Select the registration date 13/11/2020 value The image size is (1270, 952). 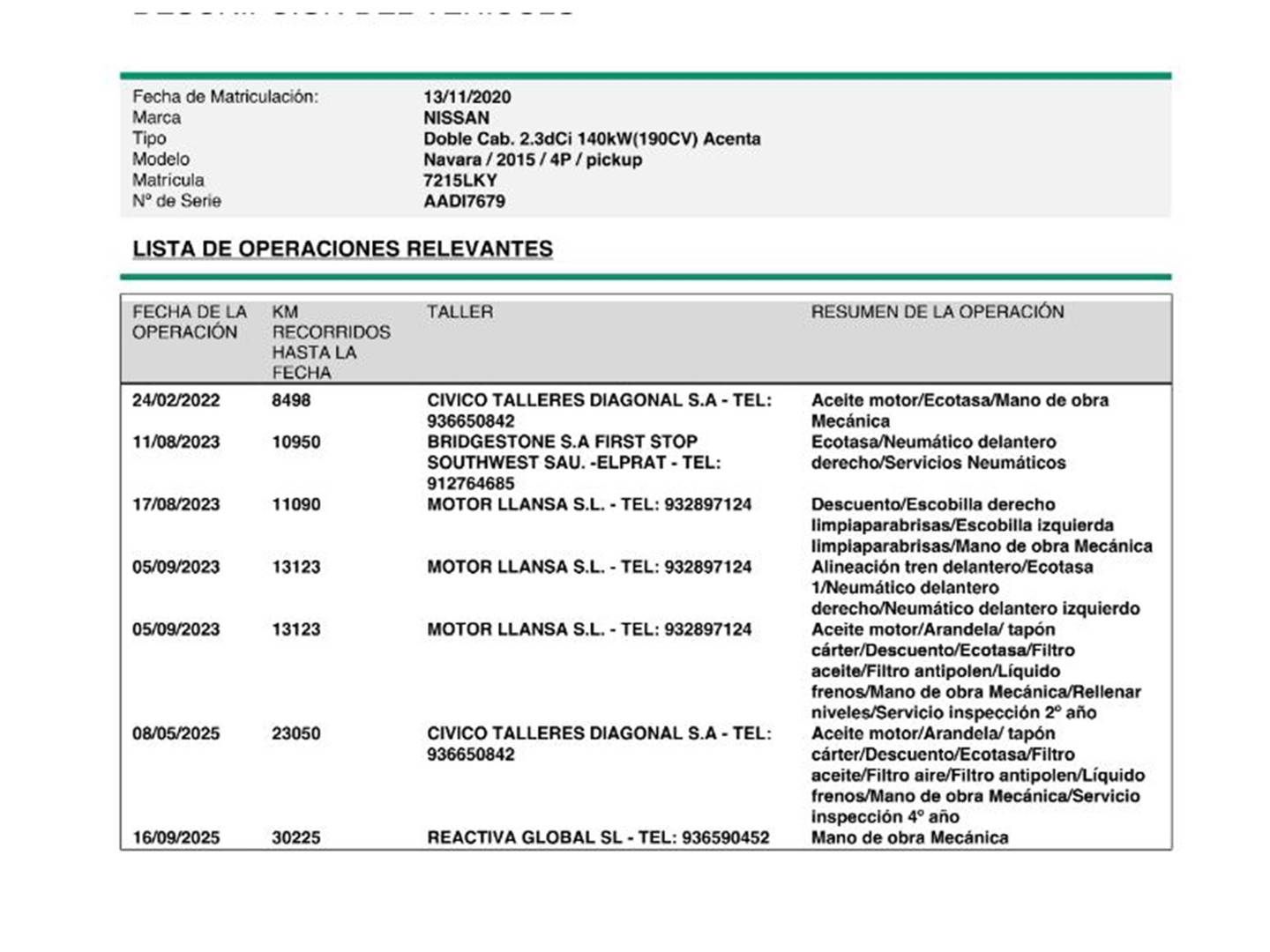(x=467, y=97)
